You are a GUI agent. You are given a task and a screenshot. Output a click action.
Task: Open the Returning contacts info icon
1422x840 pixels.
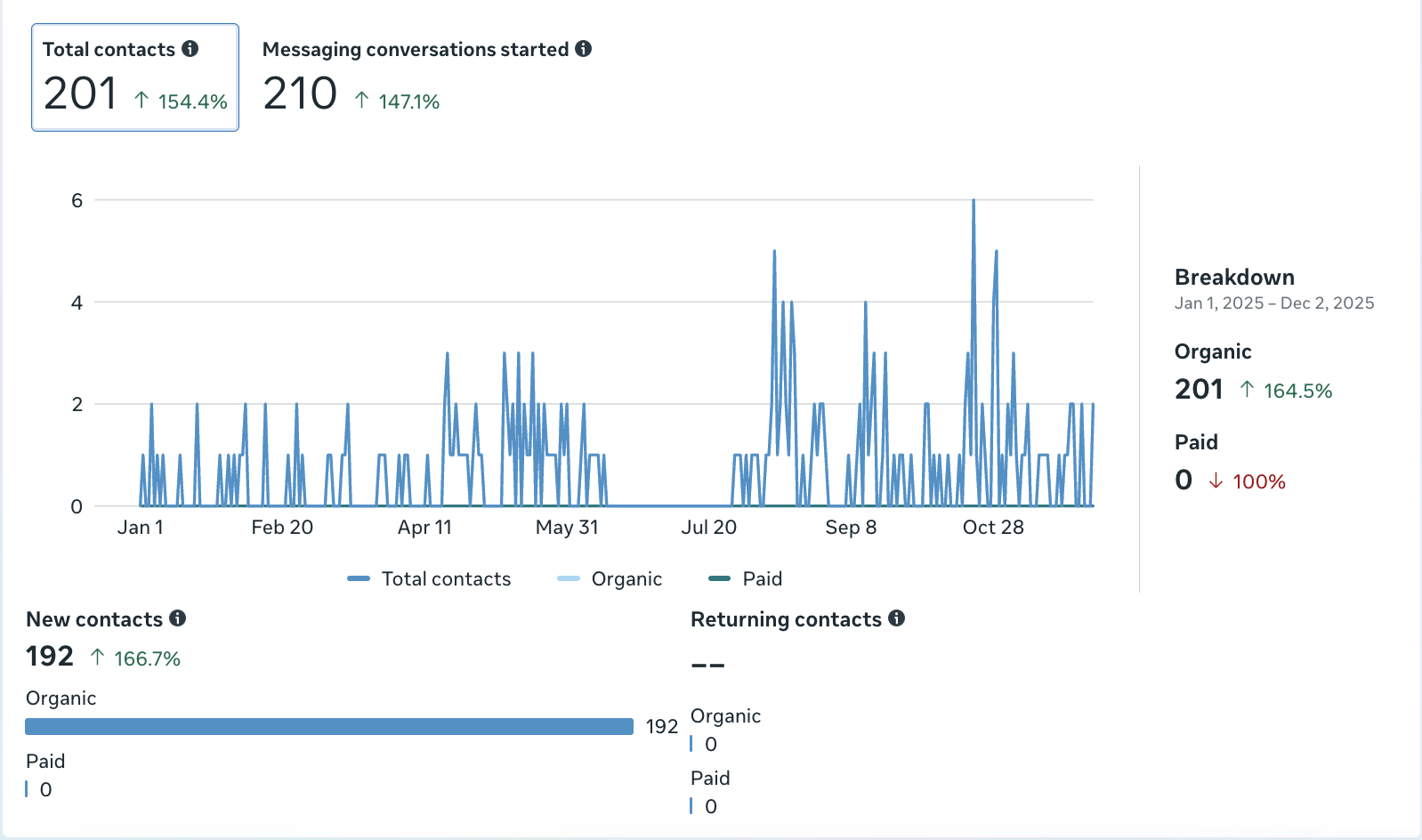coord(897,618)
